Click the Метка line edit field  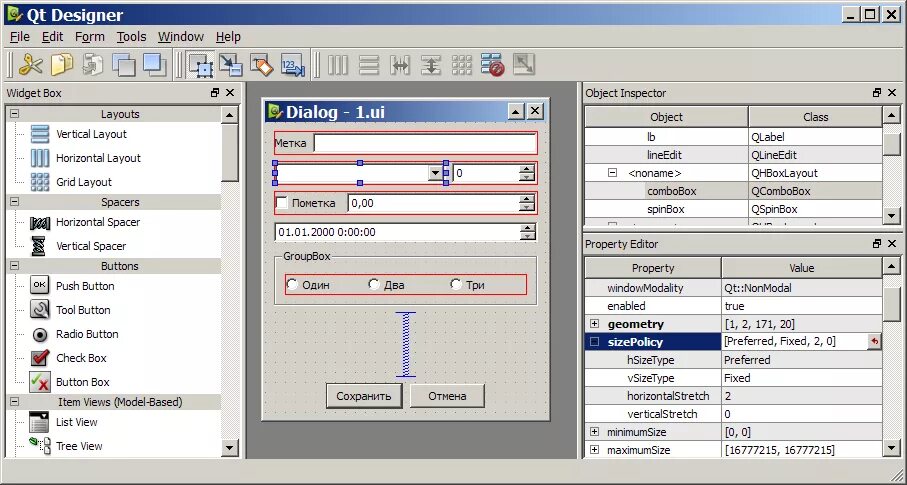coord(425,143)
